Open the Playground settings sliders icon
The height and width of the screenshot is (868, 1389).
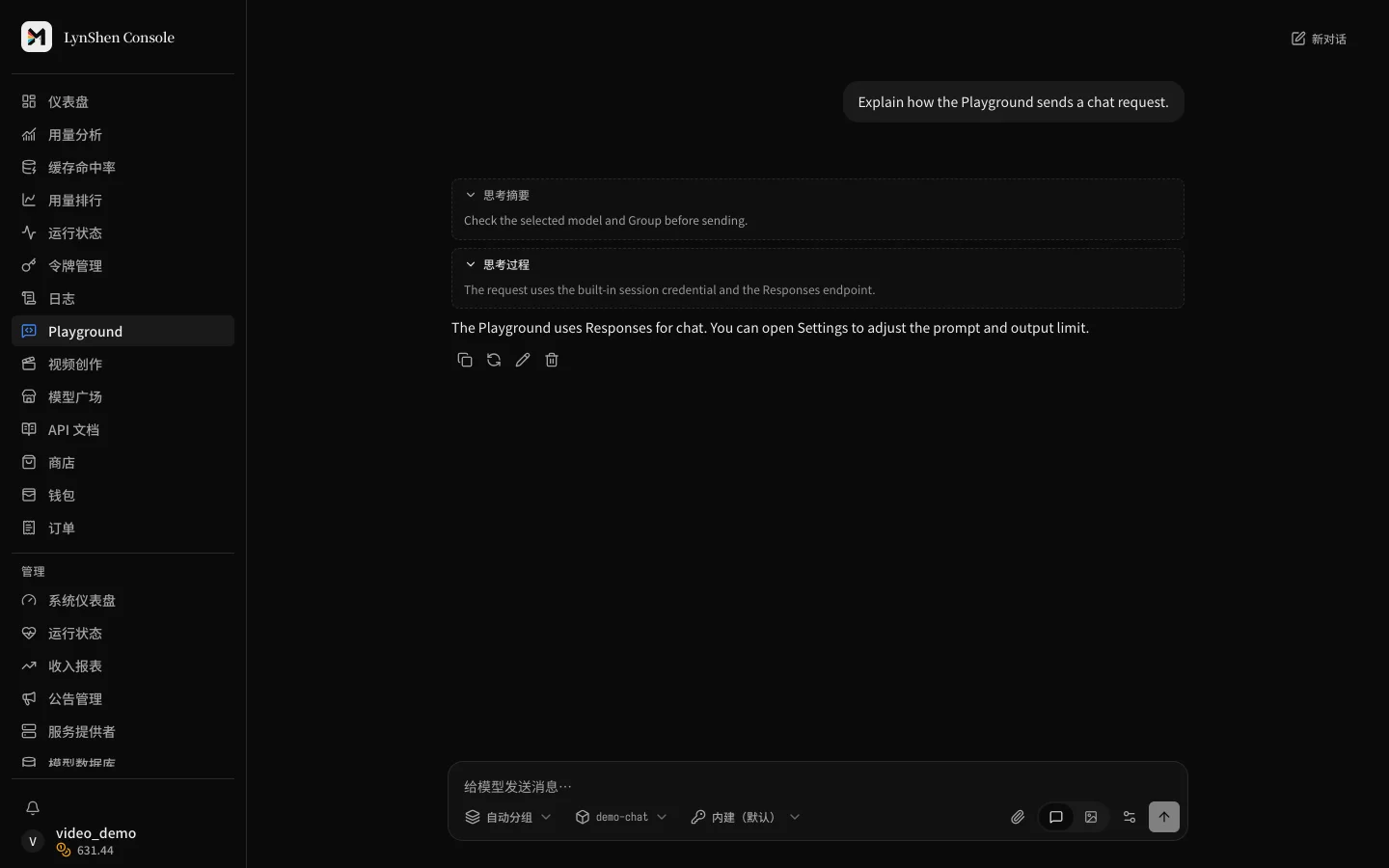(x=1130, y=817)
